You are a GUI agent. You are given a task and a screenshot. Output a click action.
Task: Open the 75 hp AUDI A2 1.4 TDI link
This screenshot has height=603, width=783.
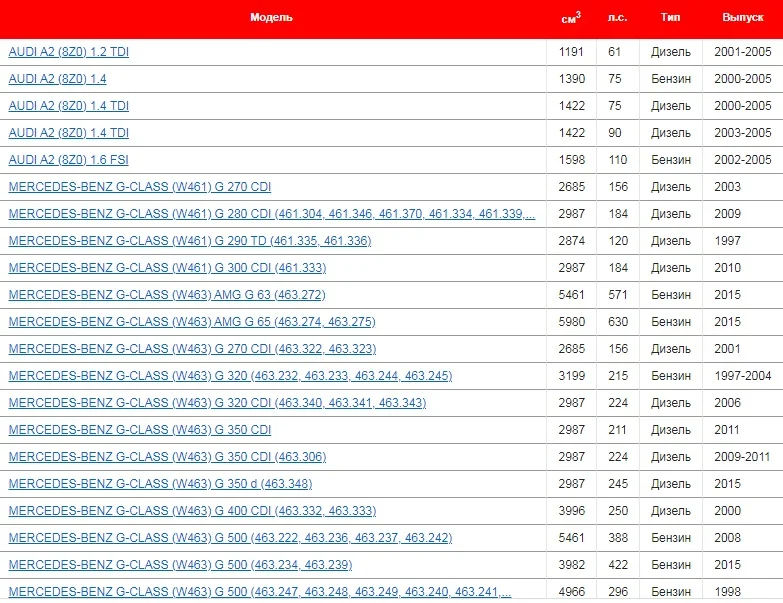[68, 106]
